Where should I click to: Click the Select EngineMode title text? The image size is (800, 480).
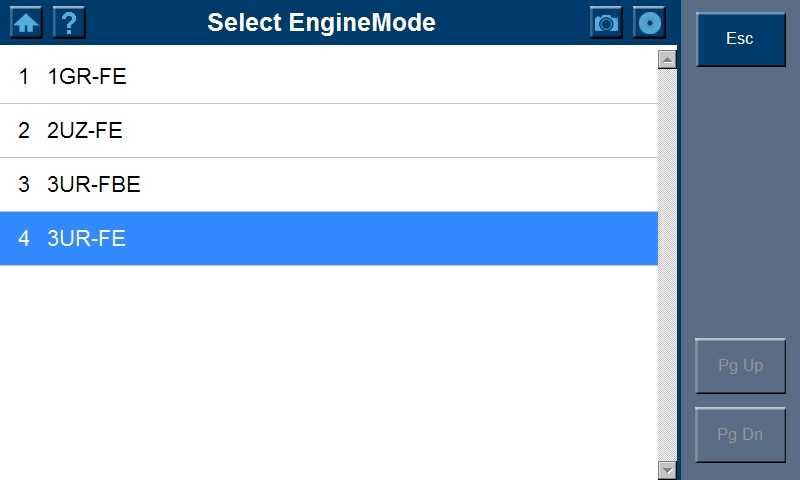(x=321, y=22)
